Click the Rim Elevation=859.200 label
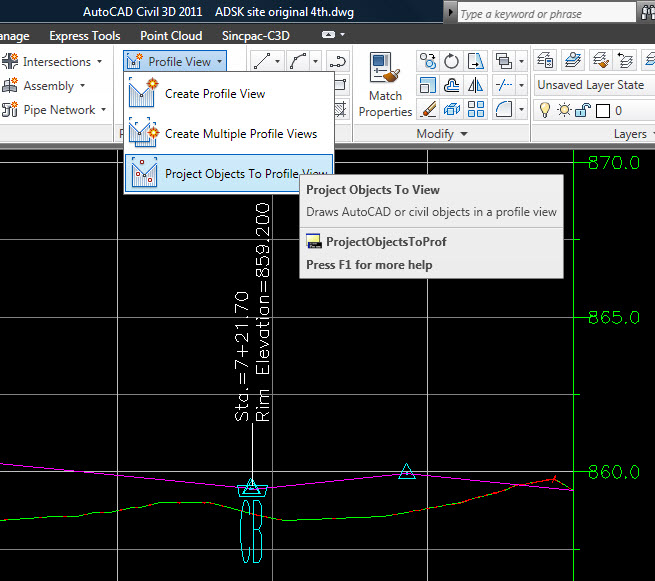The height and width of the screenshot is (581, 655). click(263, 312)
